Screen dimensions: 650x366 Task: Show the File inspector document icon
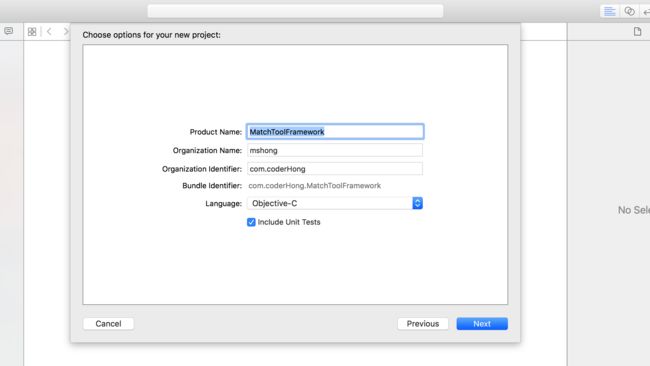638,32
